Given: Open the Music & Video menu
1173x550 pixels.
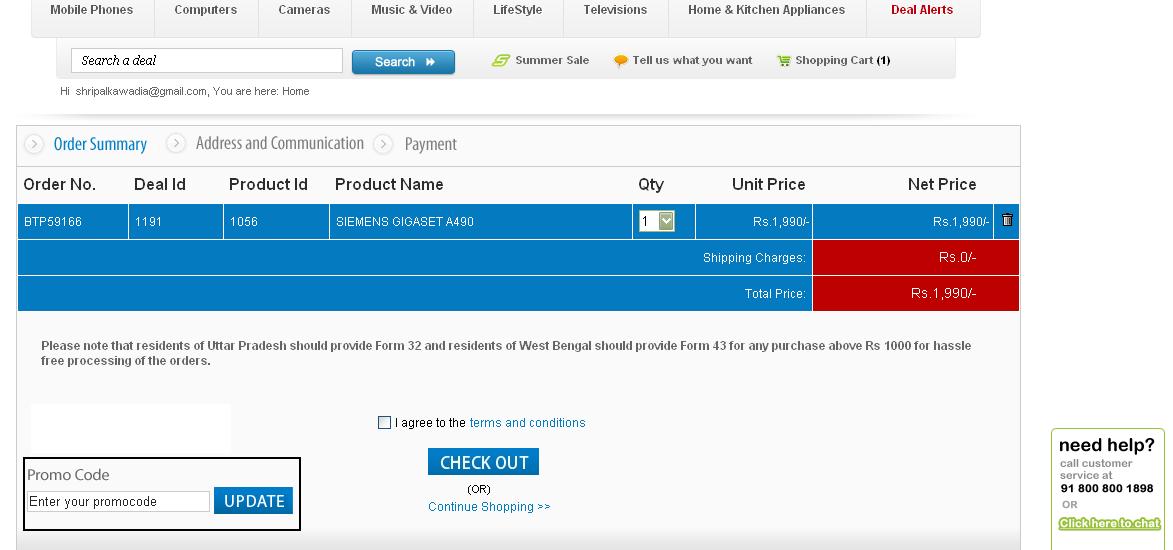Looking at the screenshot, I should tap(411, 10).
